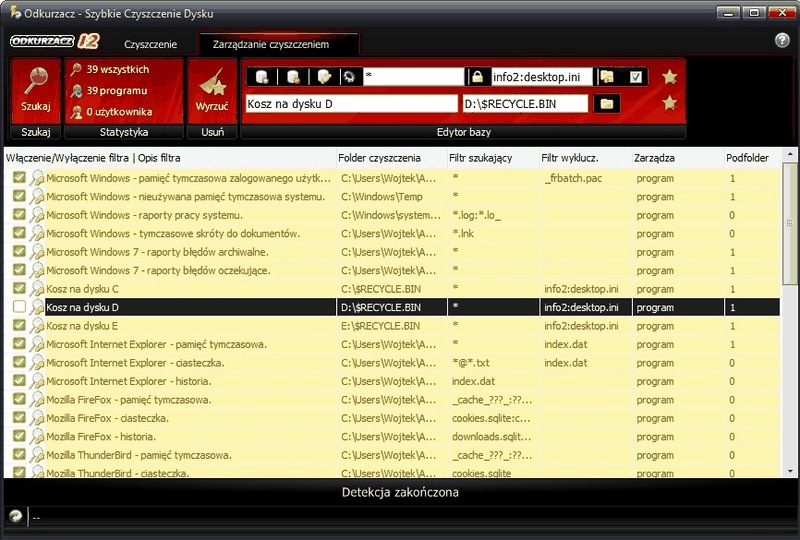Screen dimensions: 800x540
Task: Click the lower star icon in editor
Action: coord(669,104)
